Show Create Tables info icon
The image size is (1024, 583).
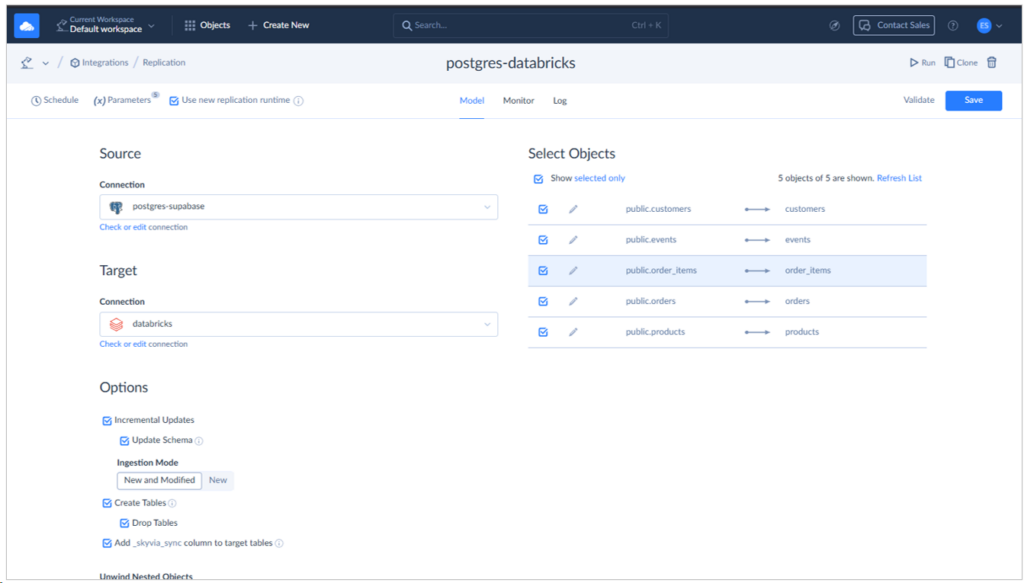click(x=172, y=503)
